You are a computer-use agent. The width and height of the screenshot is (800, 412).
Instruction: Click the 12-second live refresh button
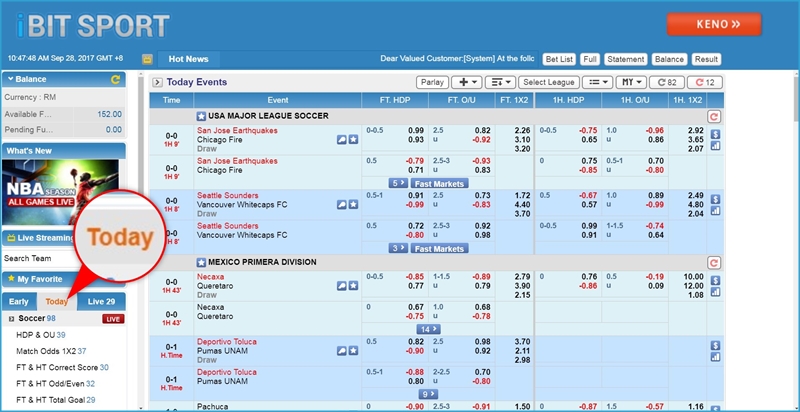(x=705, y=82)
